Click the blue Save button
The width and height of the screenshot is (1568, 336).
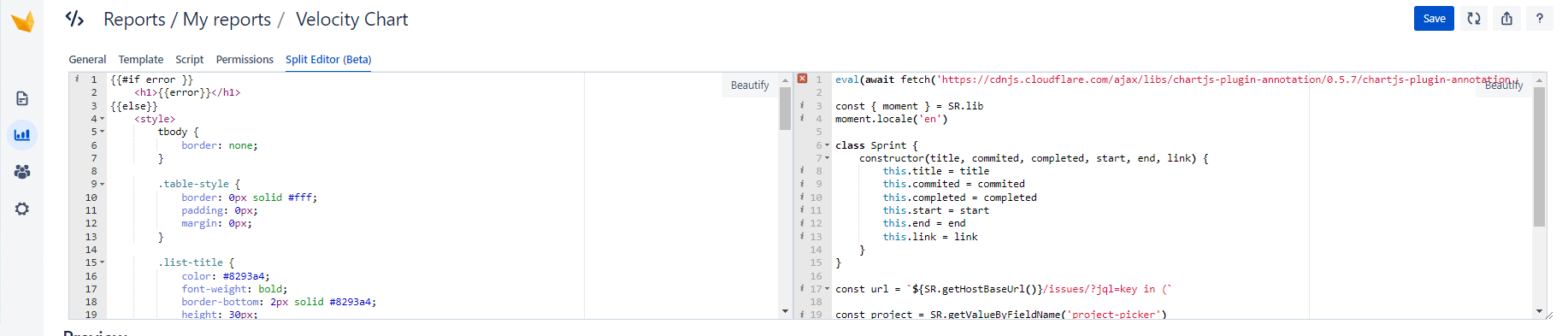[1434, 18]
